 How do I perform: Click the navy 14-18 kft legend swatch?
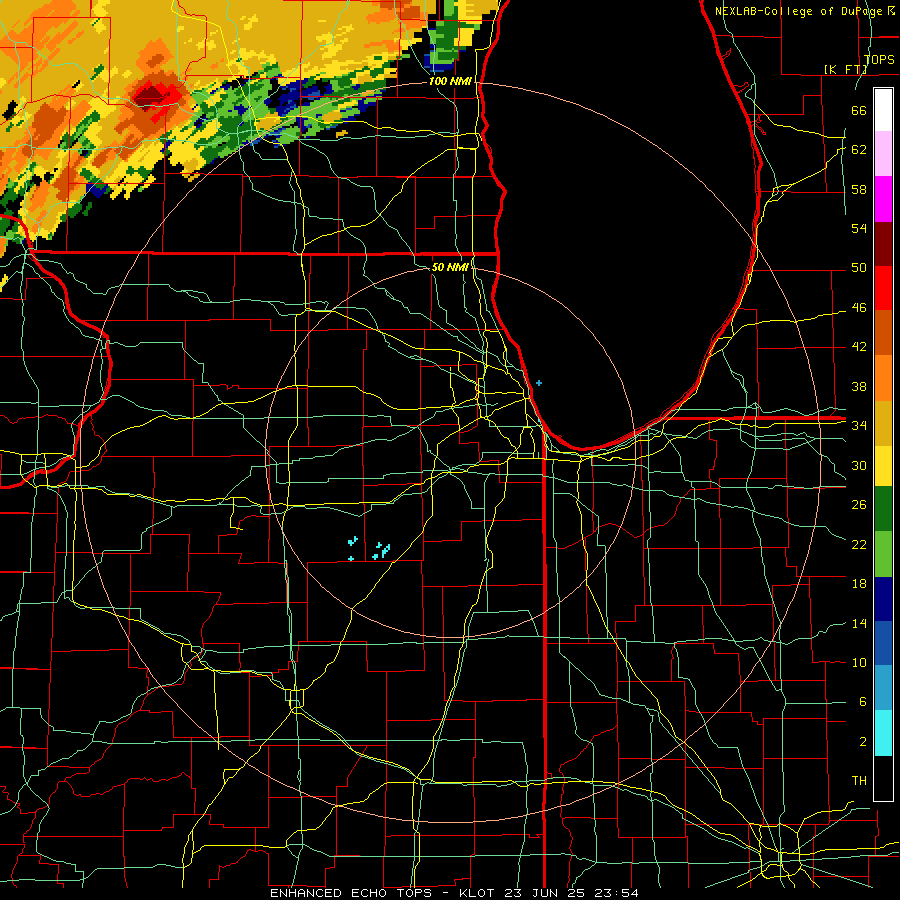[883, 599]
